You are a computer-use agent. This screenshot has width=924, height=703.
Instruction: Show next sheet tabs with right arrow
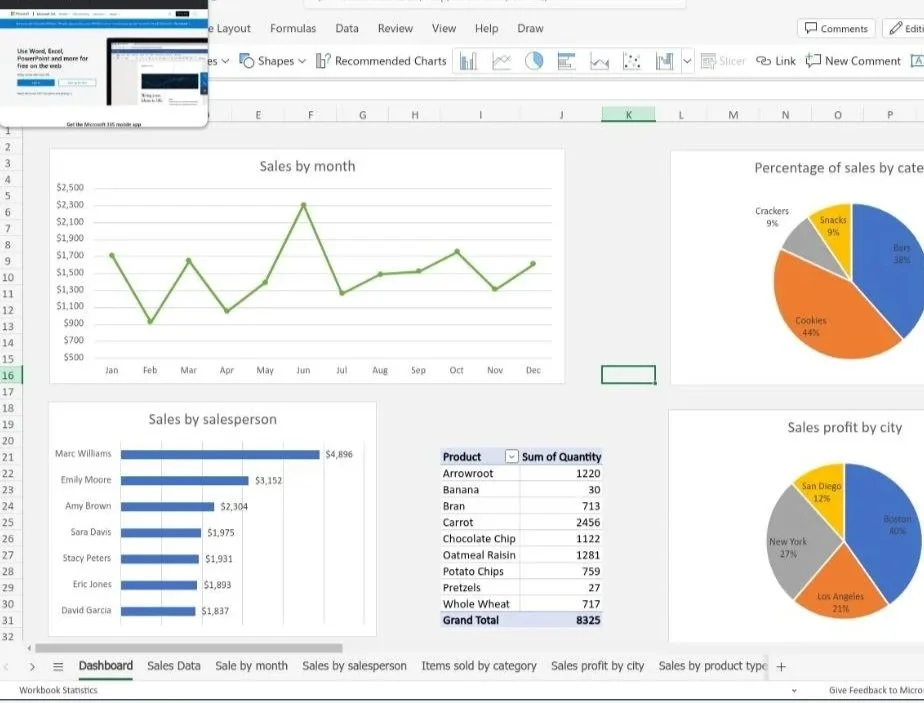tap(32, 666)
